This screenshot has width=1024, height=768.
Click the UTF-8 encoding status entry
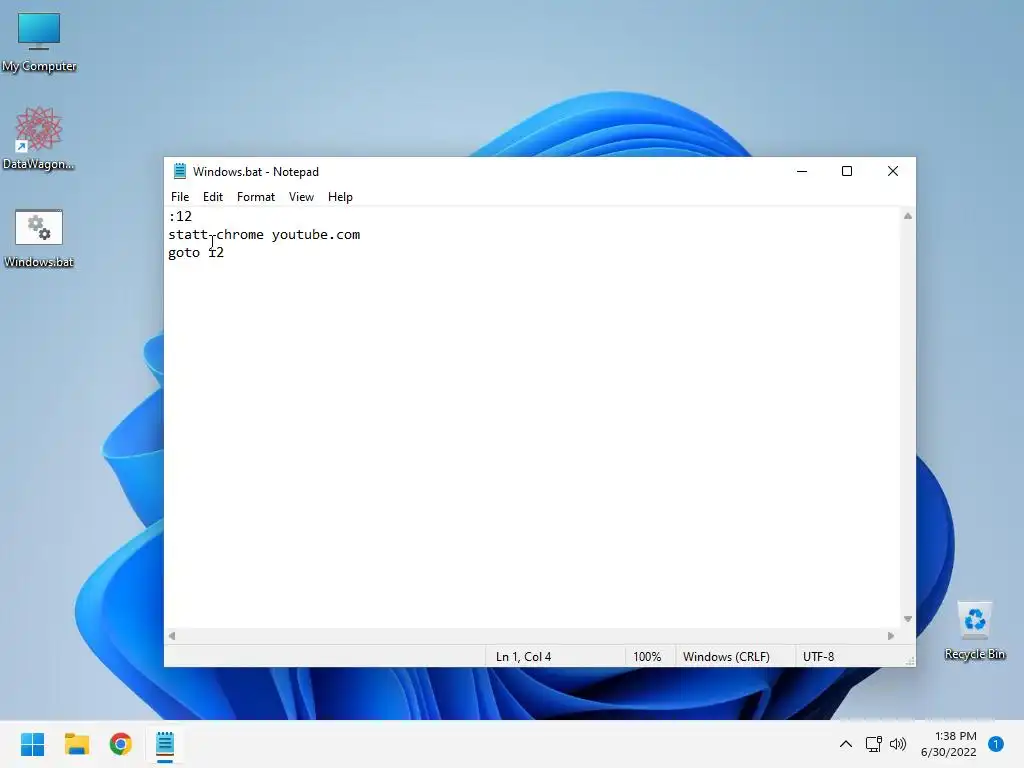click(818, 656)
